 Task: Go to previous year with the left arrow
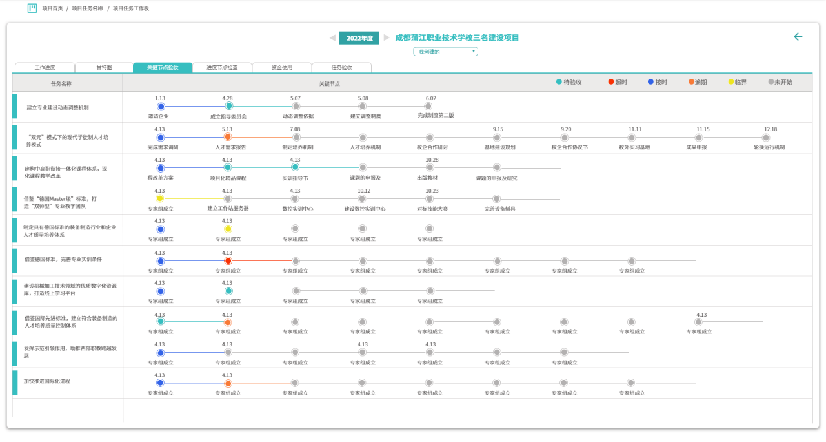pos(331,38)
